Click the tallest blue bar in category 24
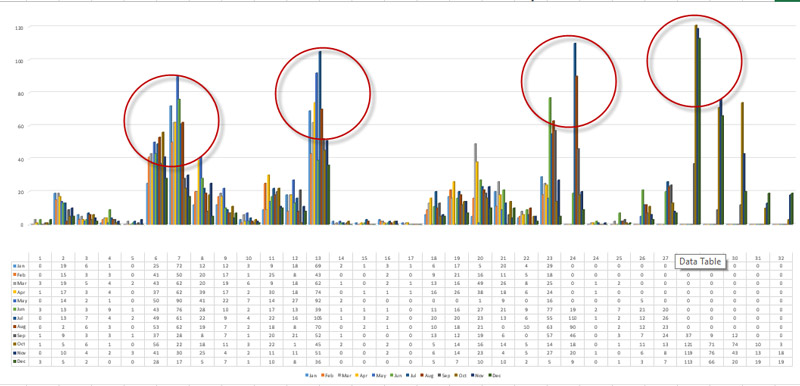Image resolution: width=800 pixels, height=386 pixels. coord(575,134)
